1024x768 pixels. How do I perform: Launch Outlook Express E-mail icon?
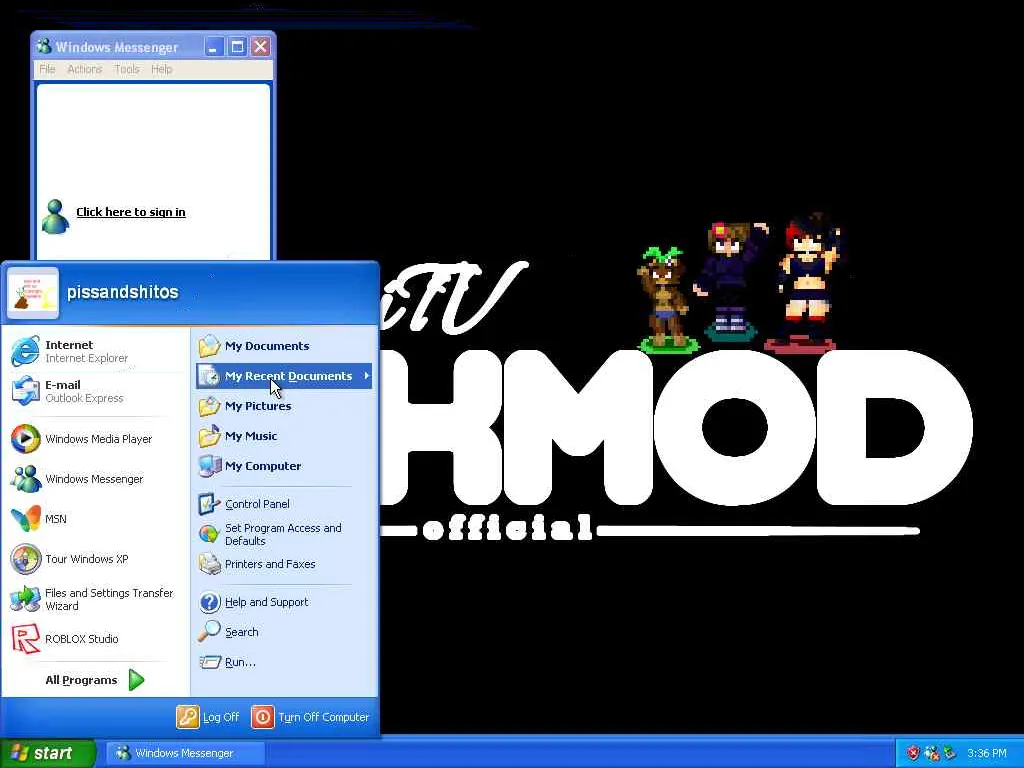tap(25, 391)
